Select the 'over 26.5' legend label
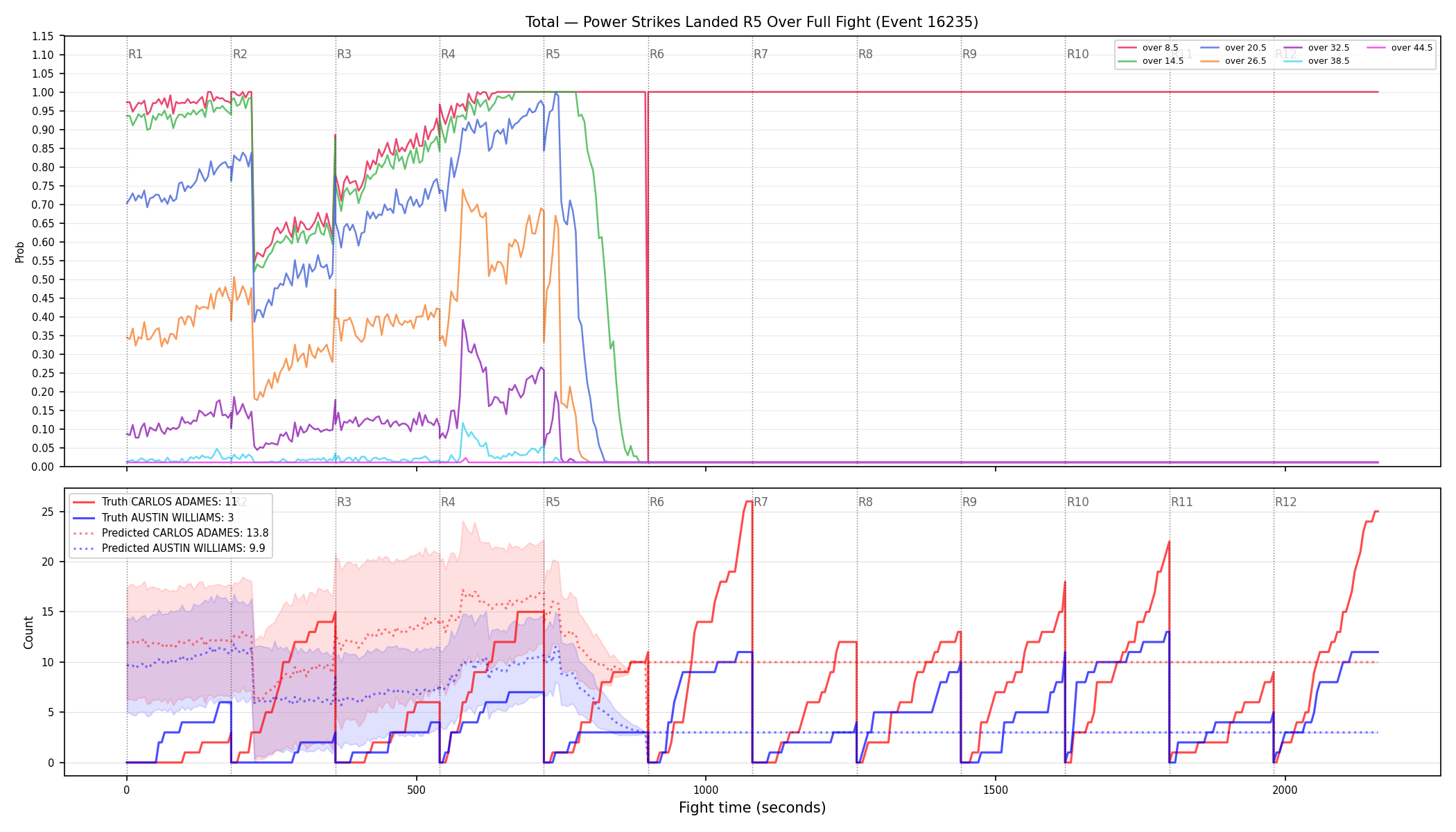 coord(1245,61)
